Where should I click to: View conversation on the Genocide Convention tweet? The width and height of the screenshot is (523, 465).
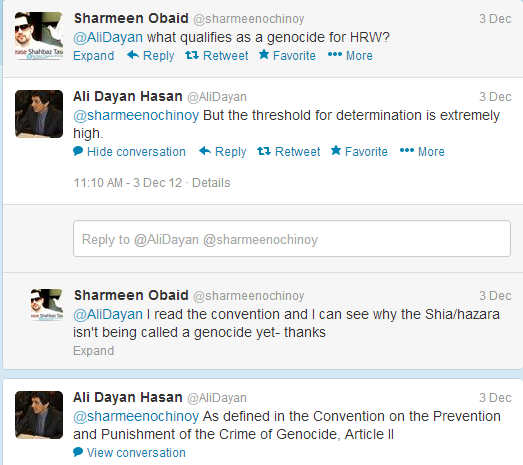[x=129, y=453]
